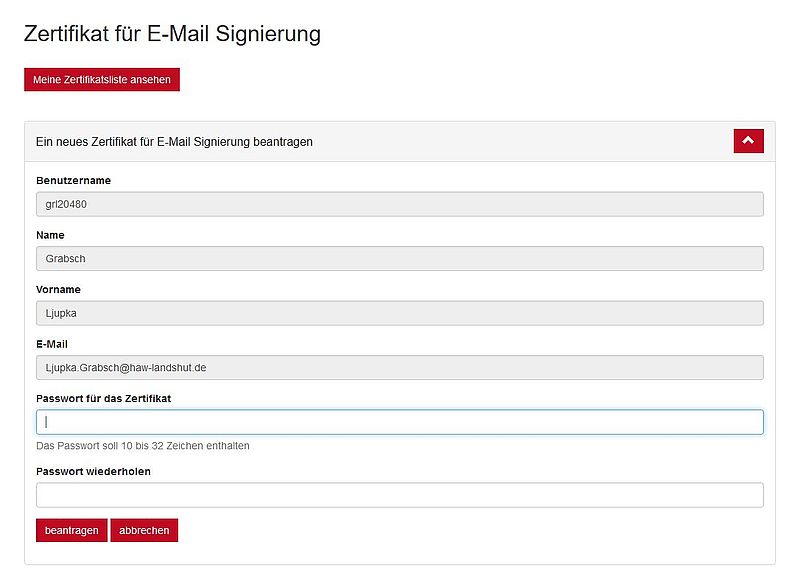Click the Passwort für das Zertifikat label

click(103, 398)
